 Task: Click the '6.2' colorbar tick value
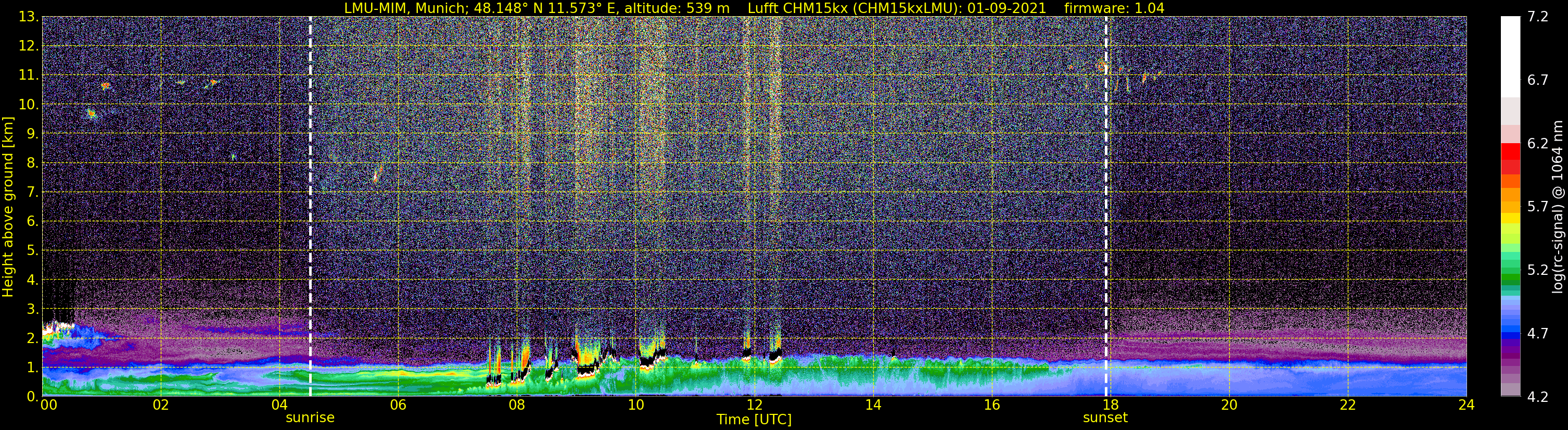pos(1538,144)
